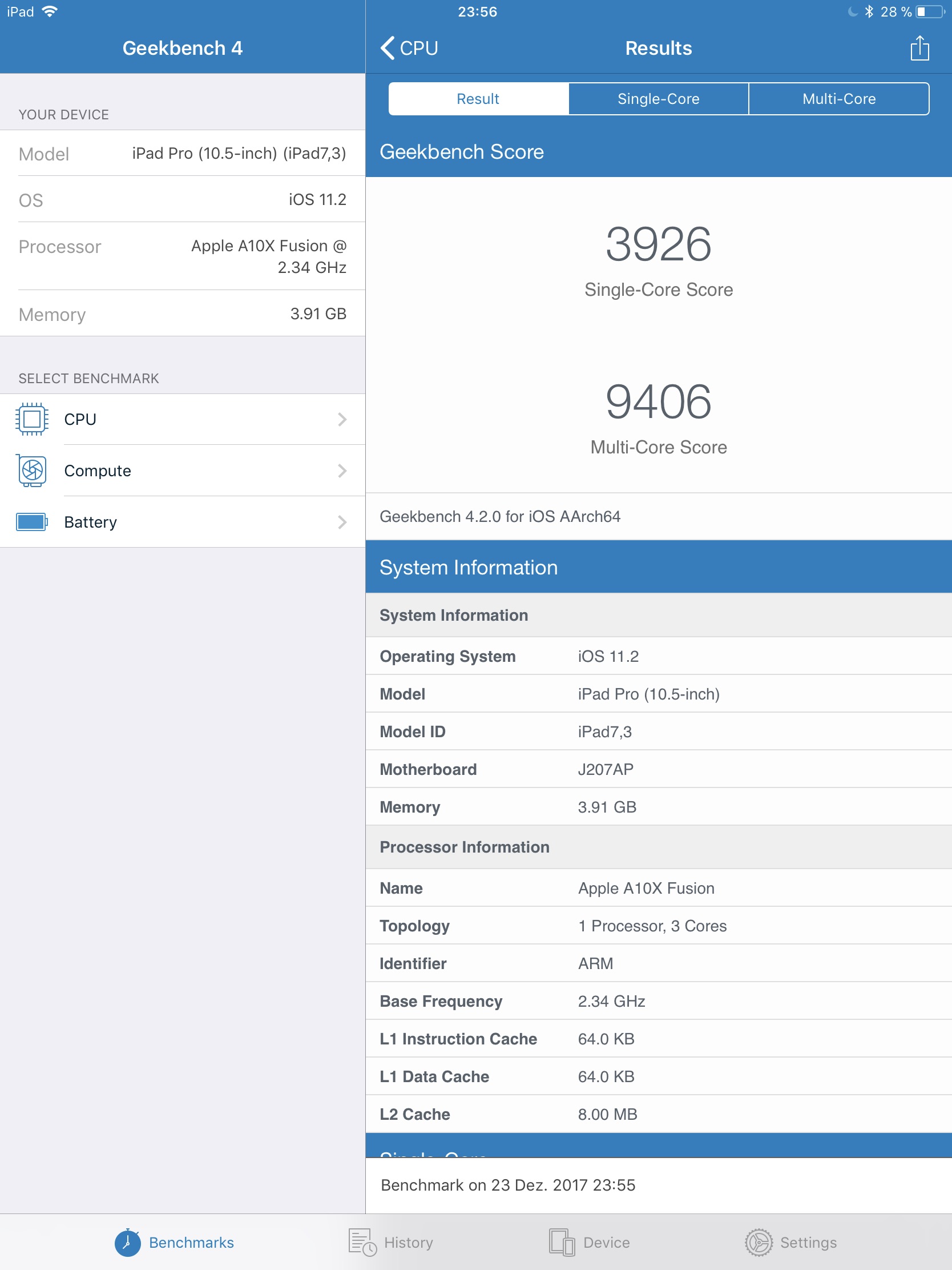Tap the Geekbench 4 sidebar title

coord(183,48)
